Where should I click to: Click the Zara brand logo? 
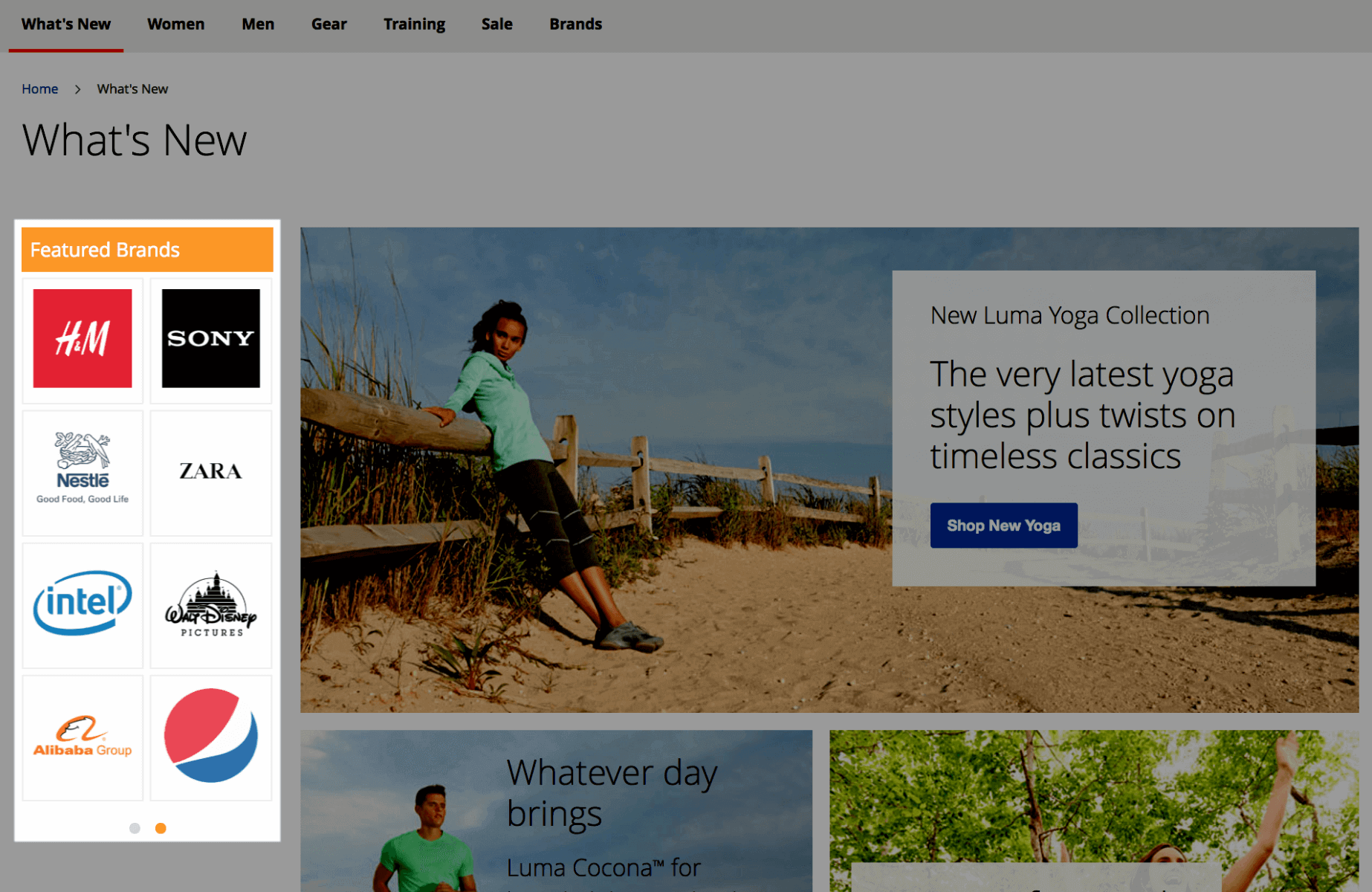(x=211, y=472)
